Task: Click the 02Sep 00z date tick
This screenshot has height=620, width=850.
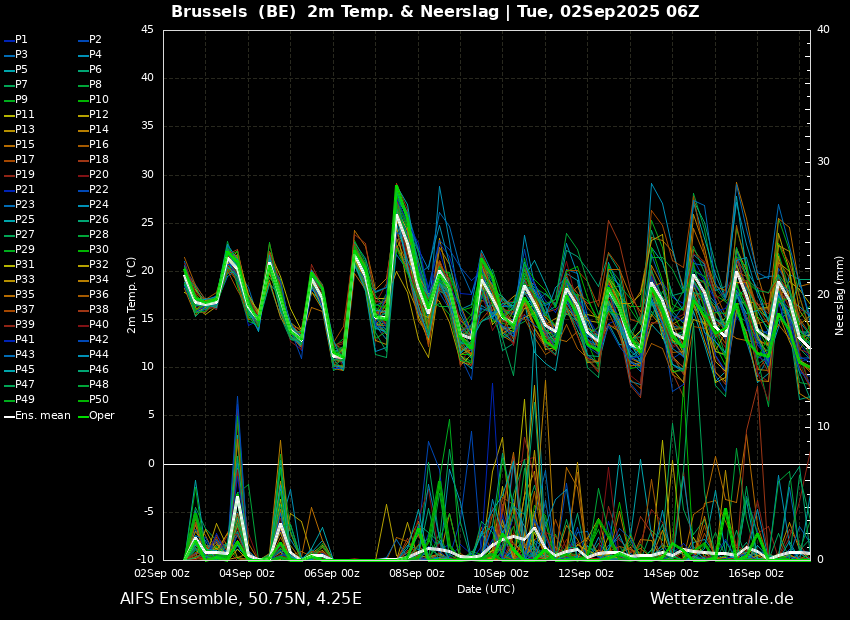Action: click(x=163, y=574)
